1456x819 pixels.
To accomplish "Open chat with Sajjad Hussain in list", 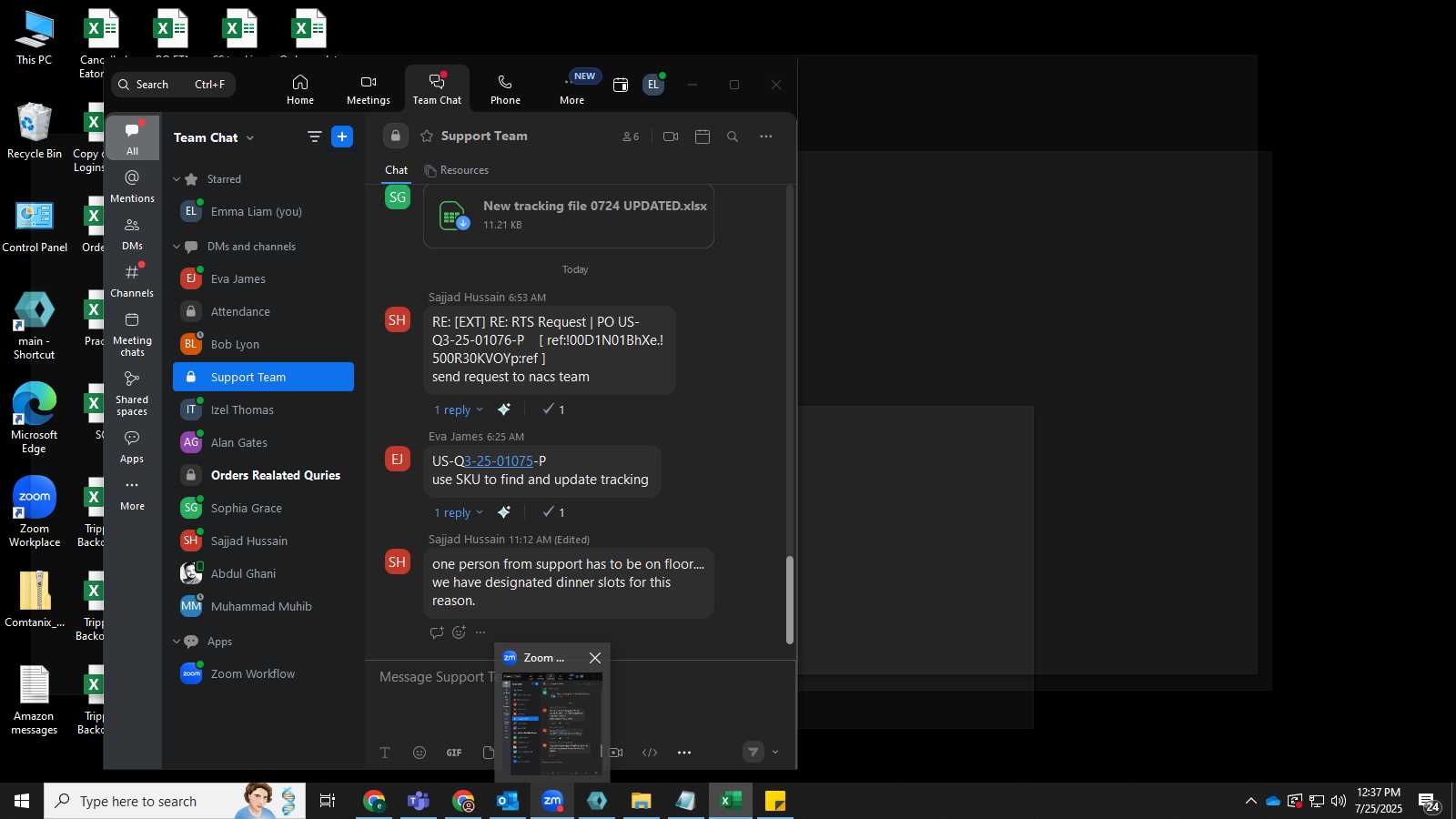I will [263, 541].
